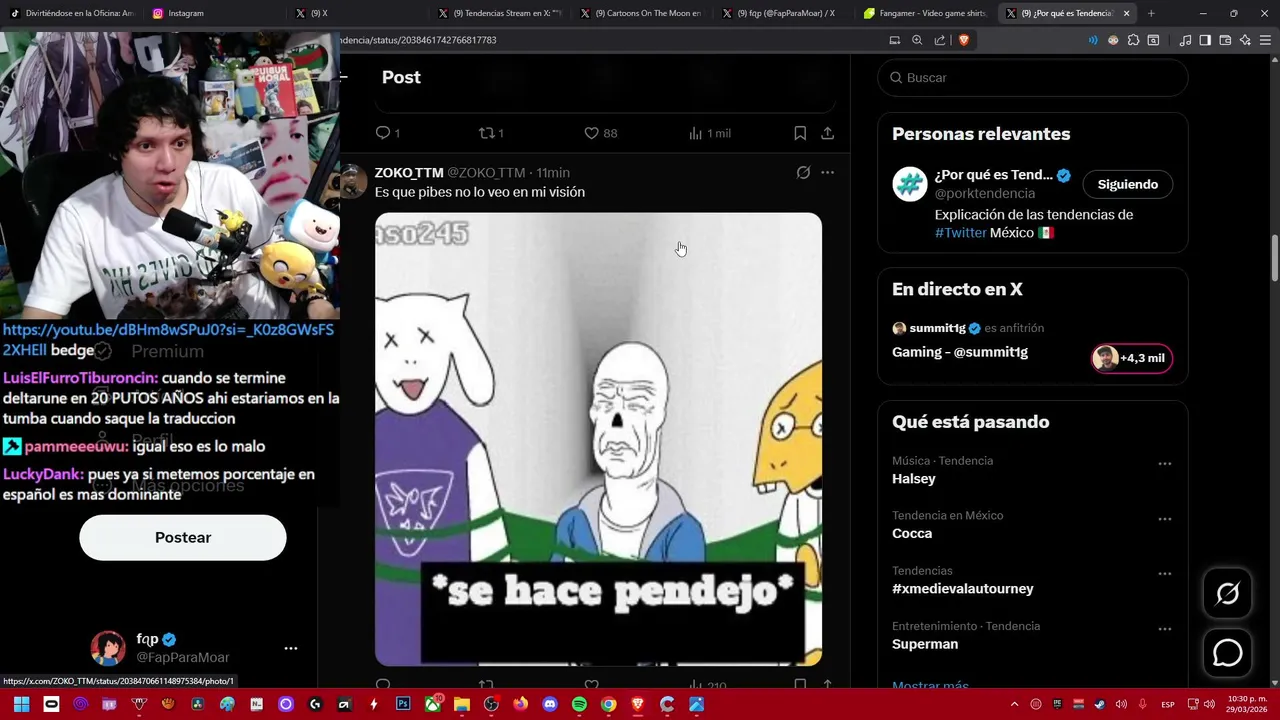
Task: Open the browser hamburger main menu
Action: click(x=1265, y=40)
